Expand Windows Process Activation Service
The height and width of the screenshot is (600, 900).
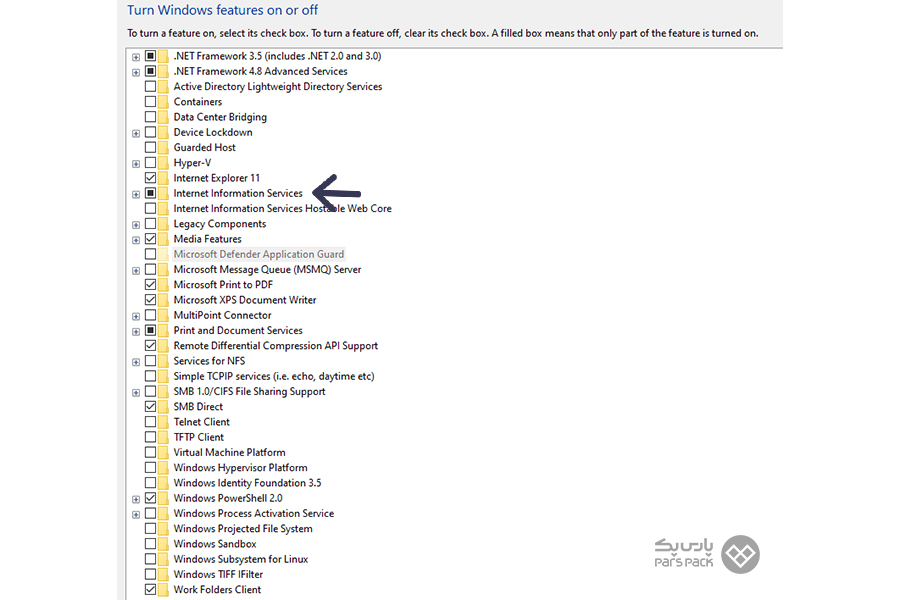click(x=136, y=514)
